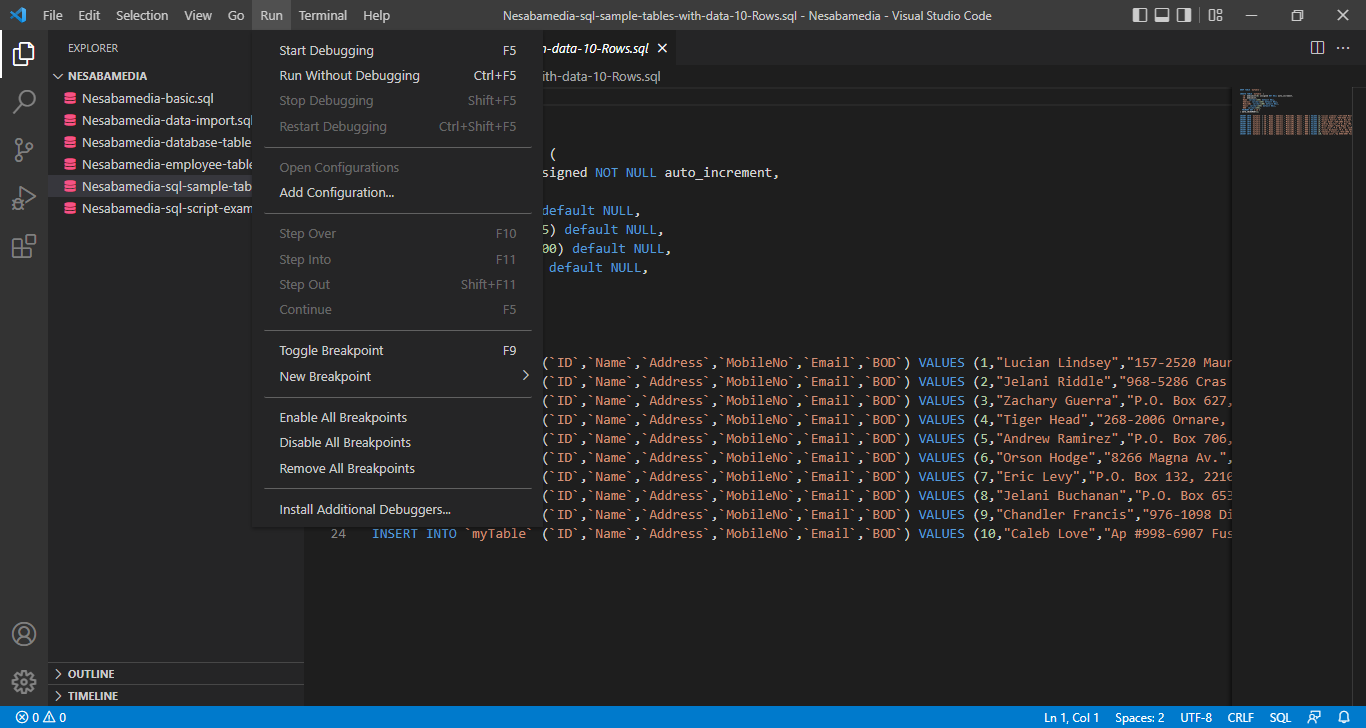Choose Start Debugging from Run menu
This screenshot has height=728, width=1366.
click(326, 51)
